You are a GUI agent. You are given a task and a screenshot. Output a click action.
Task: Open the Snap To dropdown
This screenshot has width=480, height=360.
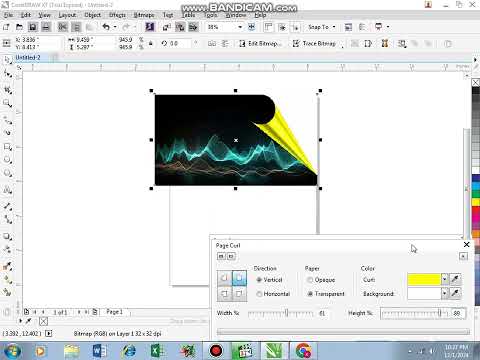(322, 27)
